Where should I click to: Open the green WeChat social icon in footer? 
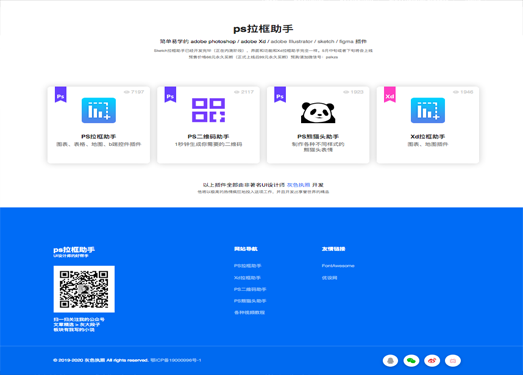click(x=411, y=361)
